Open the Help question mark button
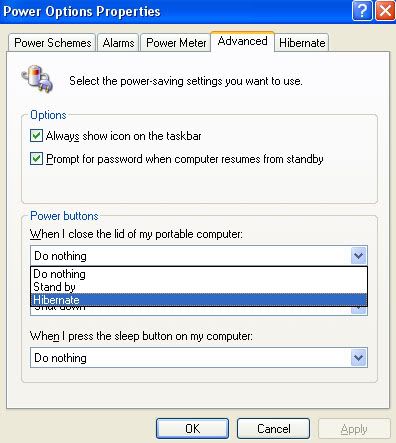Screen dimensions: 396x443 point(362,11)
